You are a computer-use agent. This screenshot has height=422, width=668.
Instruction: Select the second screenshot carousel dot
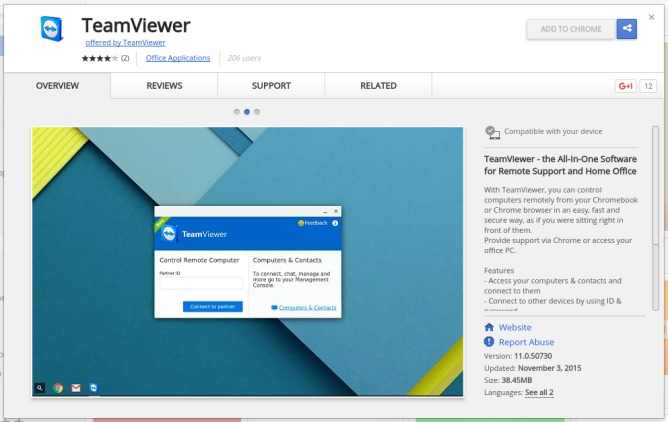(x=247, y=112)
